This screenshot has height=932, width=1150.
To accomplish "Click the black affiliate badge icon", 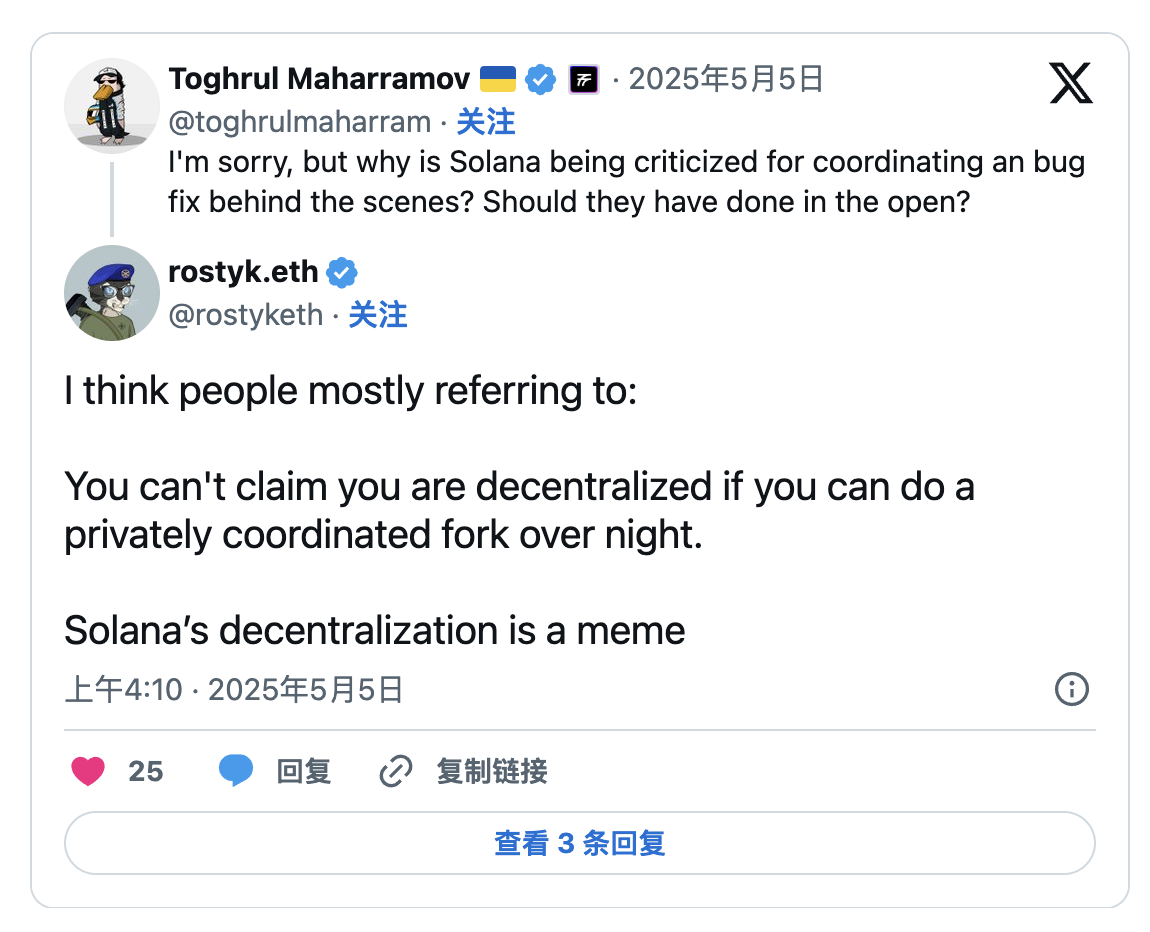I will tap(583, 79).
